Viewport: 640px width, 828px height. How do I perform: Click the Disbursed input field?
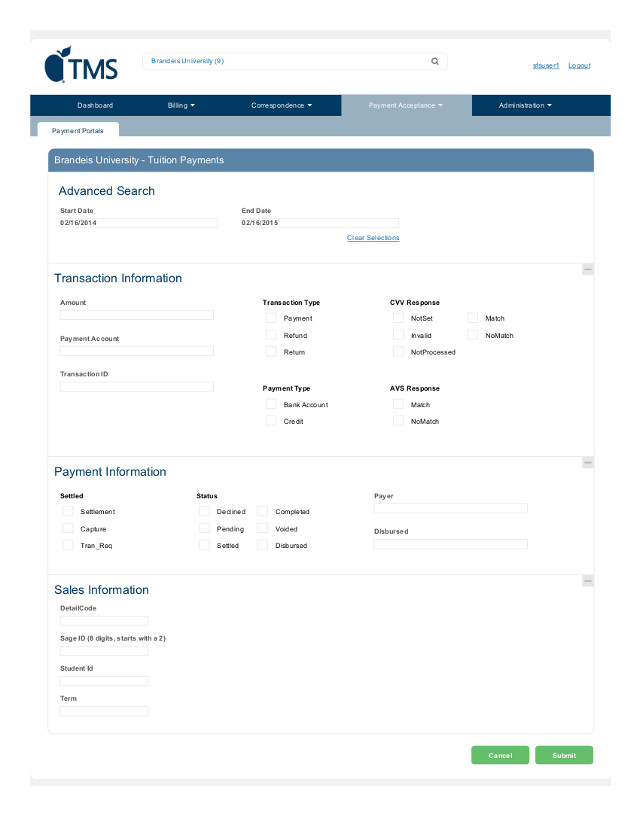click(450, 544)
